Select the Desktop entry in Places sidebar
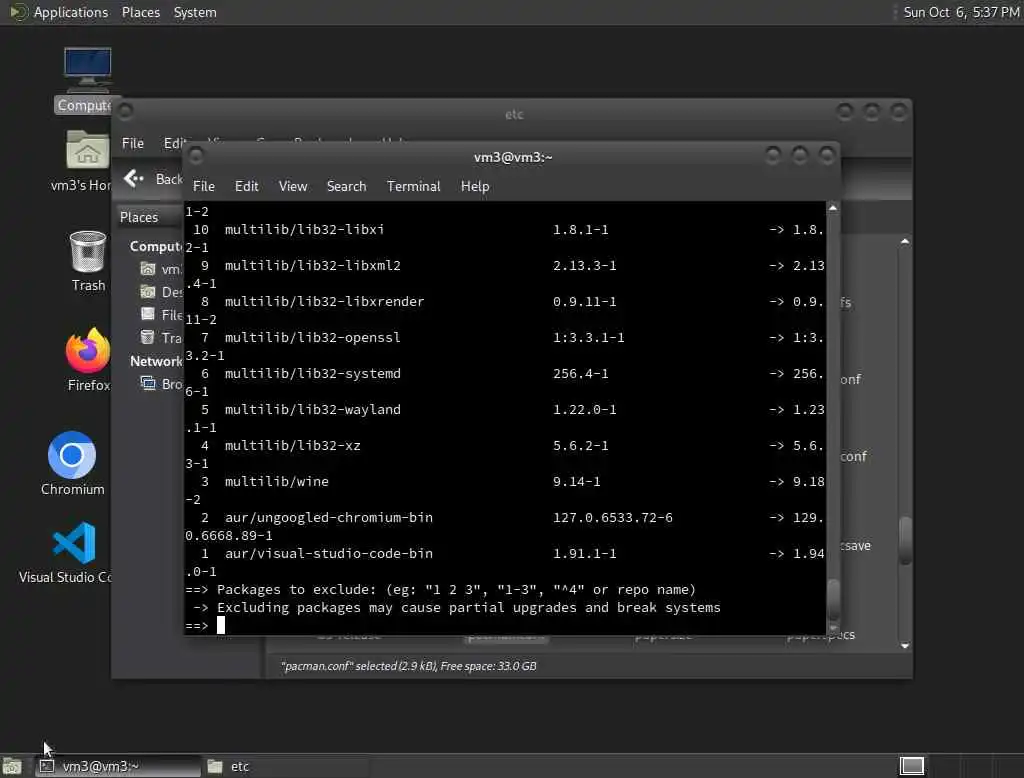 point(162,291)
